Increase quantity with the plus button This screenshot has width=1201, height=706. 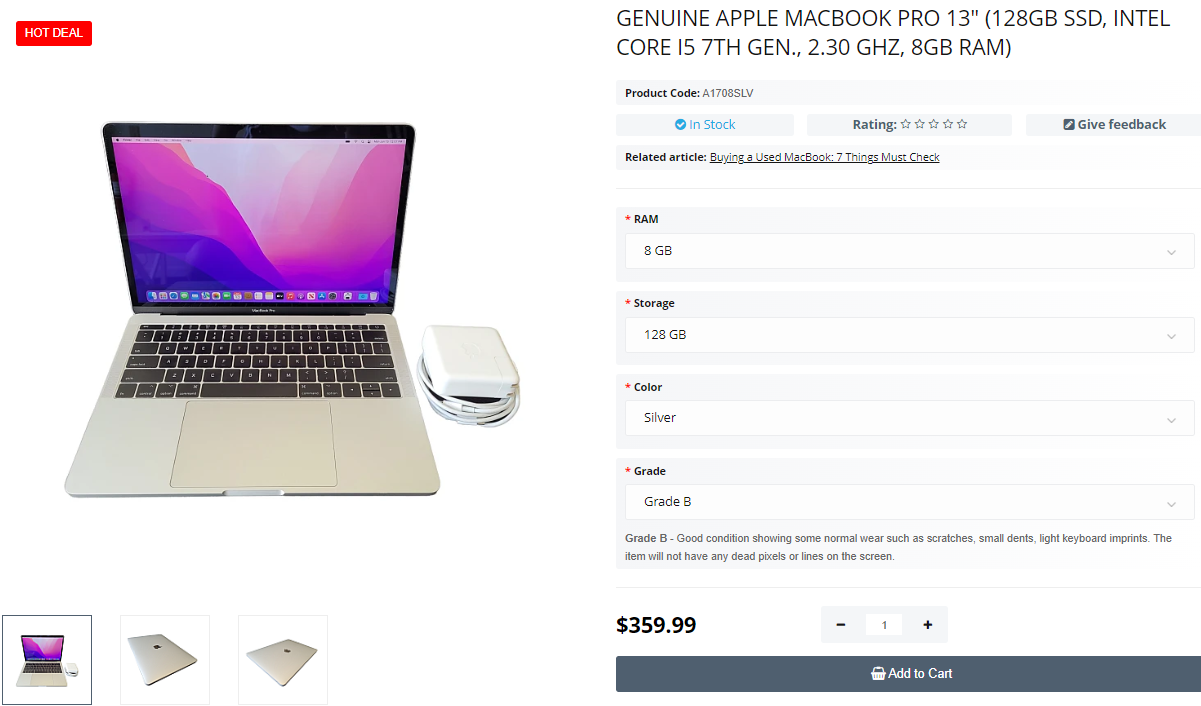(x=928, y=625)
